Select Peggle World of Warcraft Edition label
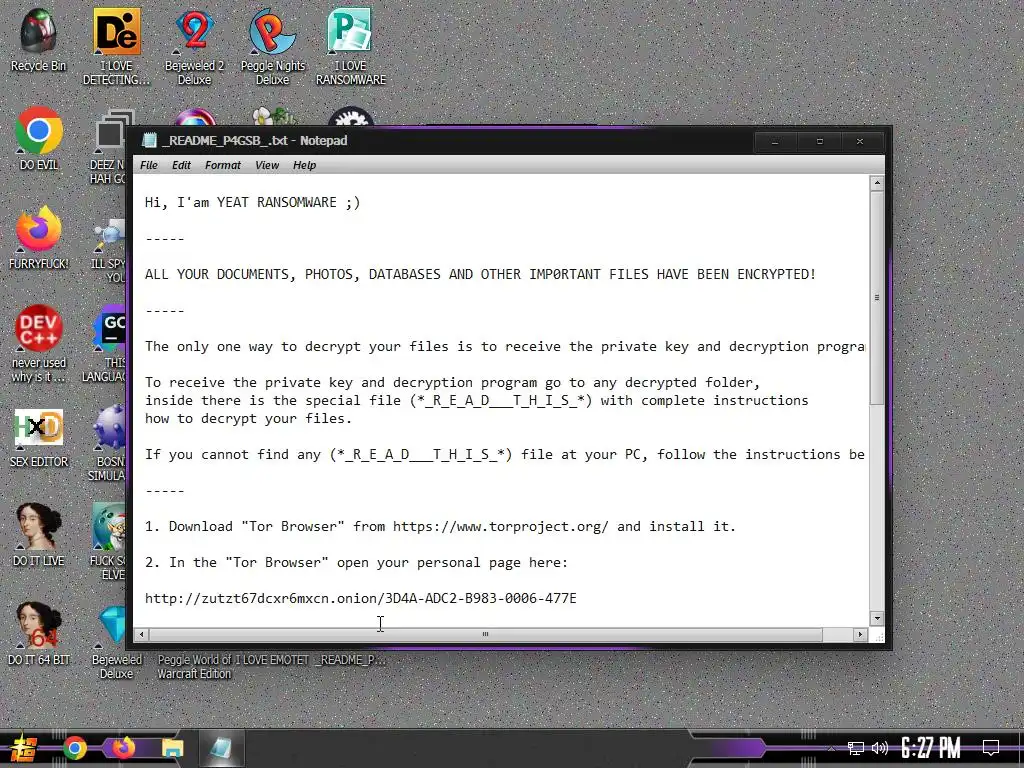The width and height of the screenshot is (1024, 768). pos(194,667)
